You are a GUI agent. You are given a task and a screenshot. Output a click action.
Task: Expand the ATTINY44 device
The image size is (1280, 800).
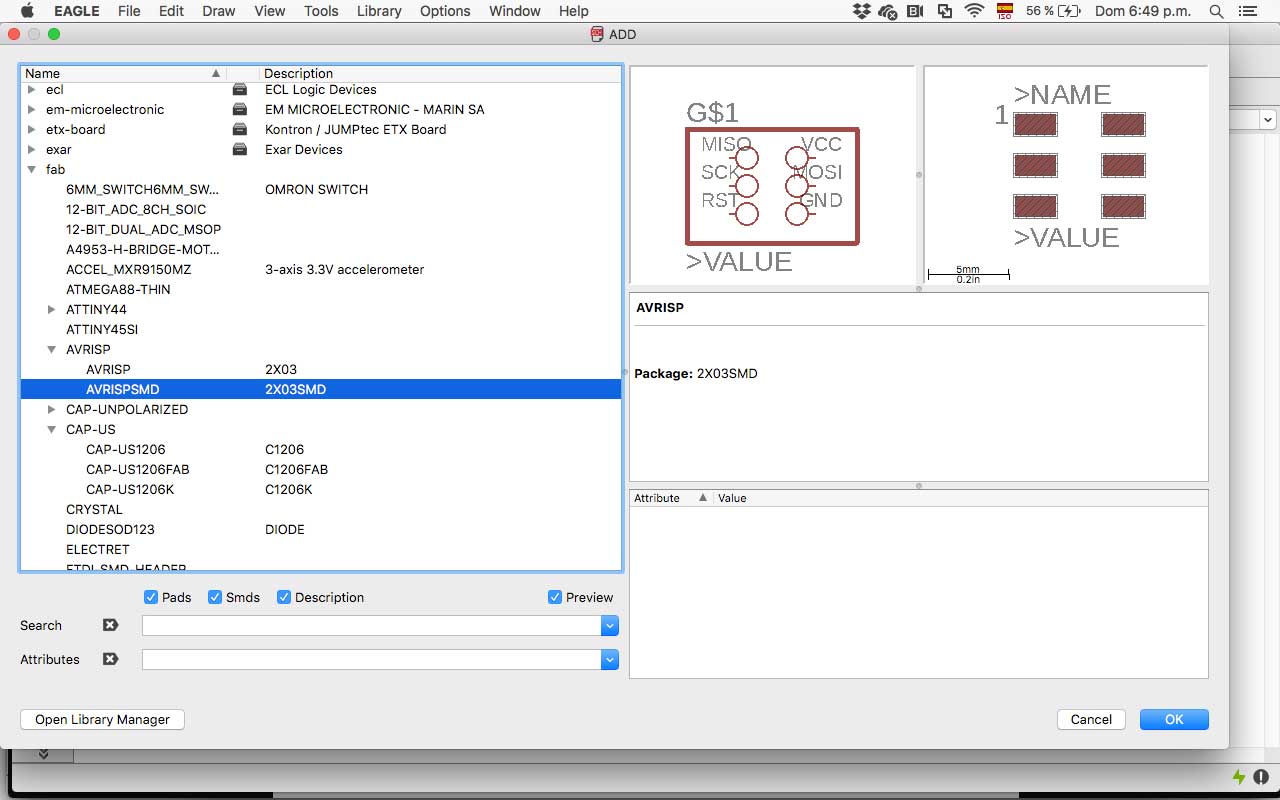point(51,309)
